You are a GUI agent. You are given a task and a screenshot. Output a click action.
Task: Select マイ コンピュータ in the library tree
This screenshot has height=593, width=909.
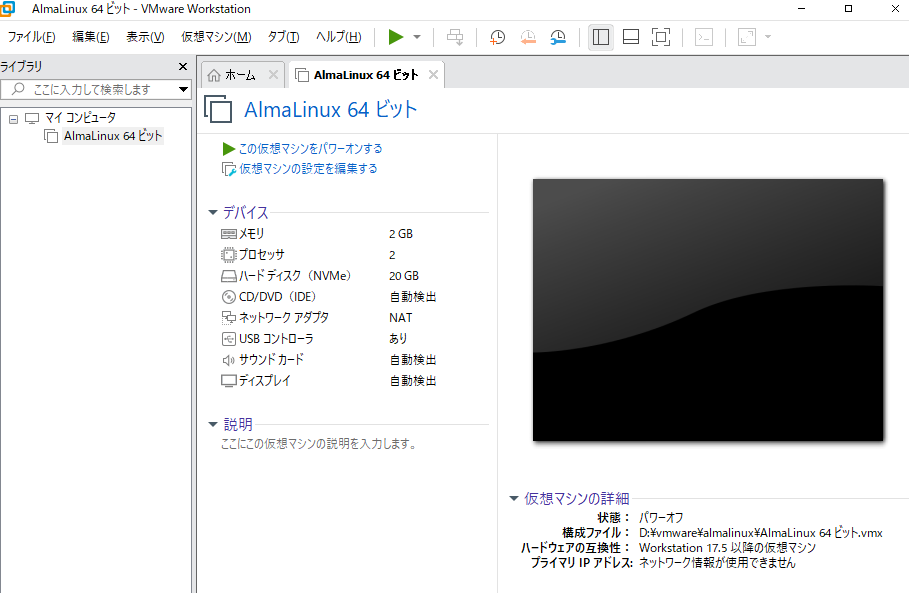(x=80, y=118)
